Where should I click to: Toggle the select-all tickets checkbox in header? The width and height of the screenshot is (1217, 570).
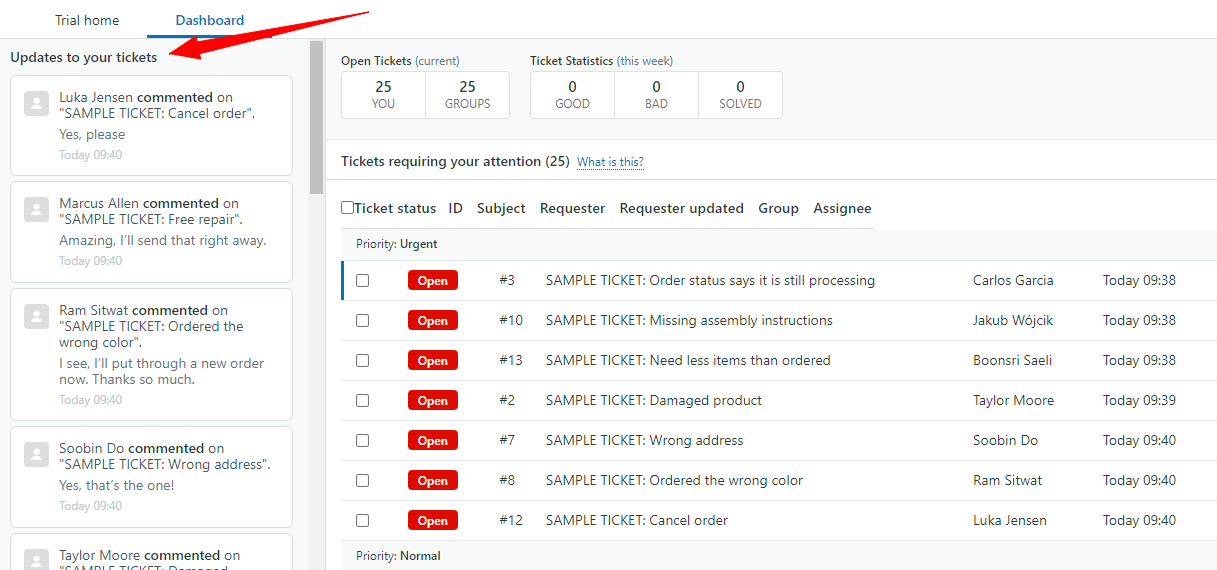coord(347,208)
